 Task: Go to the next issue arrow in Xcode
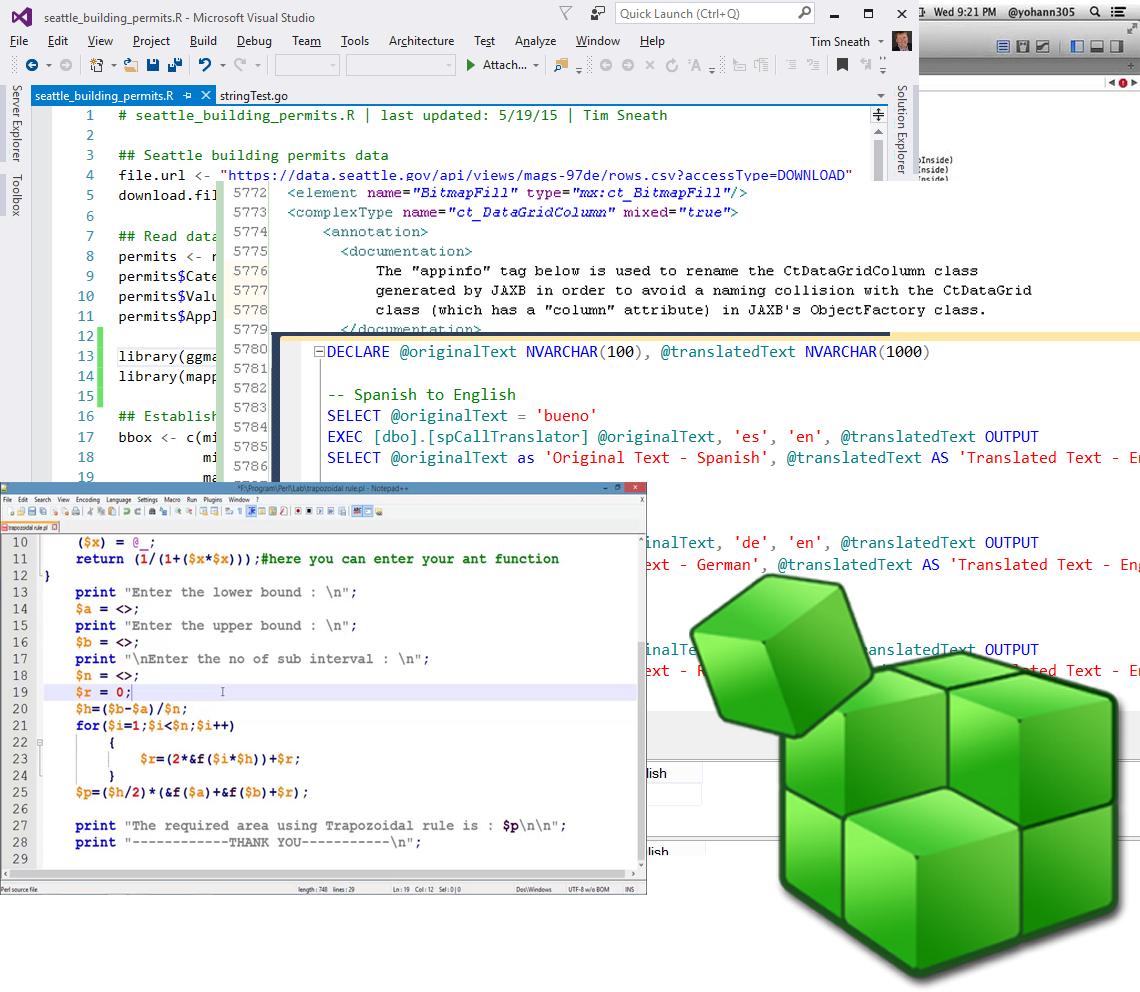pos(1133,83)
